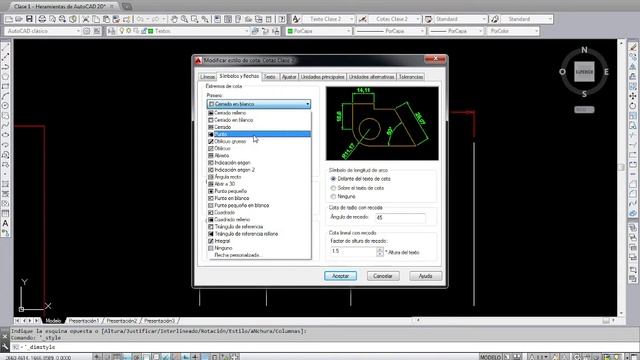The height and width of the screenshot is (360, 640).
Task: Choose 'Punto pequeño en blanco' arrowhead option
Action: pyautogui.click(x=259, y=205)
